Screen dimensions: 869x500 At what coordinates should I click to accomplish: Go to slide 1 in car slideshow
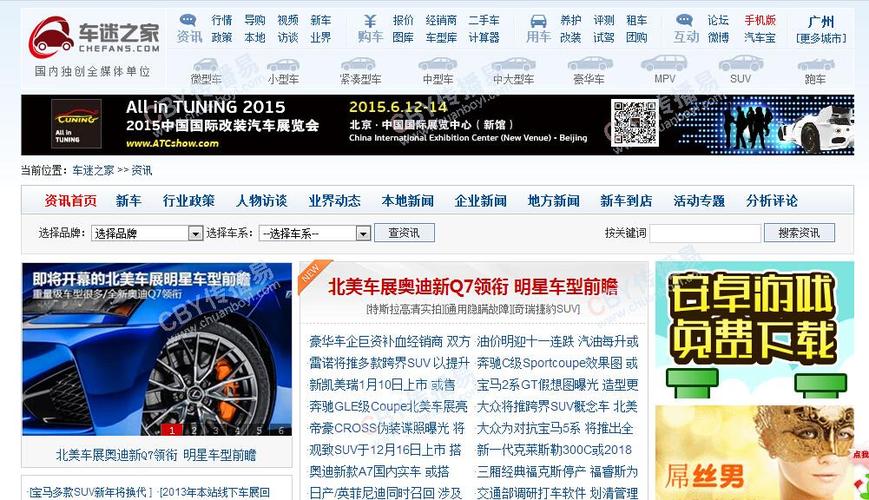[x=172, y=430]
